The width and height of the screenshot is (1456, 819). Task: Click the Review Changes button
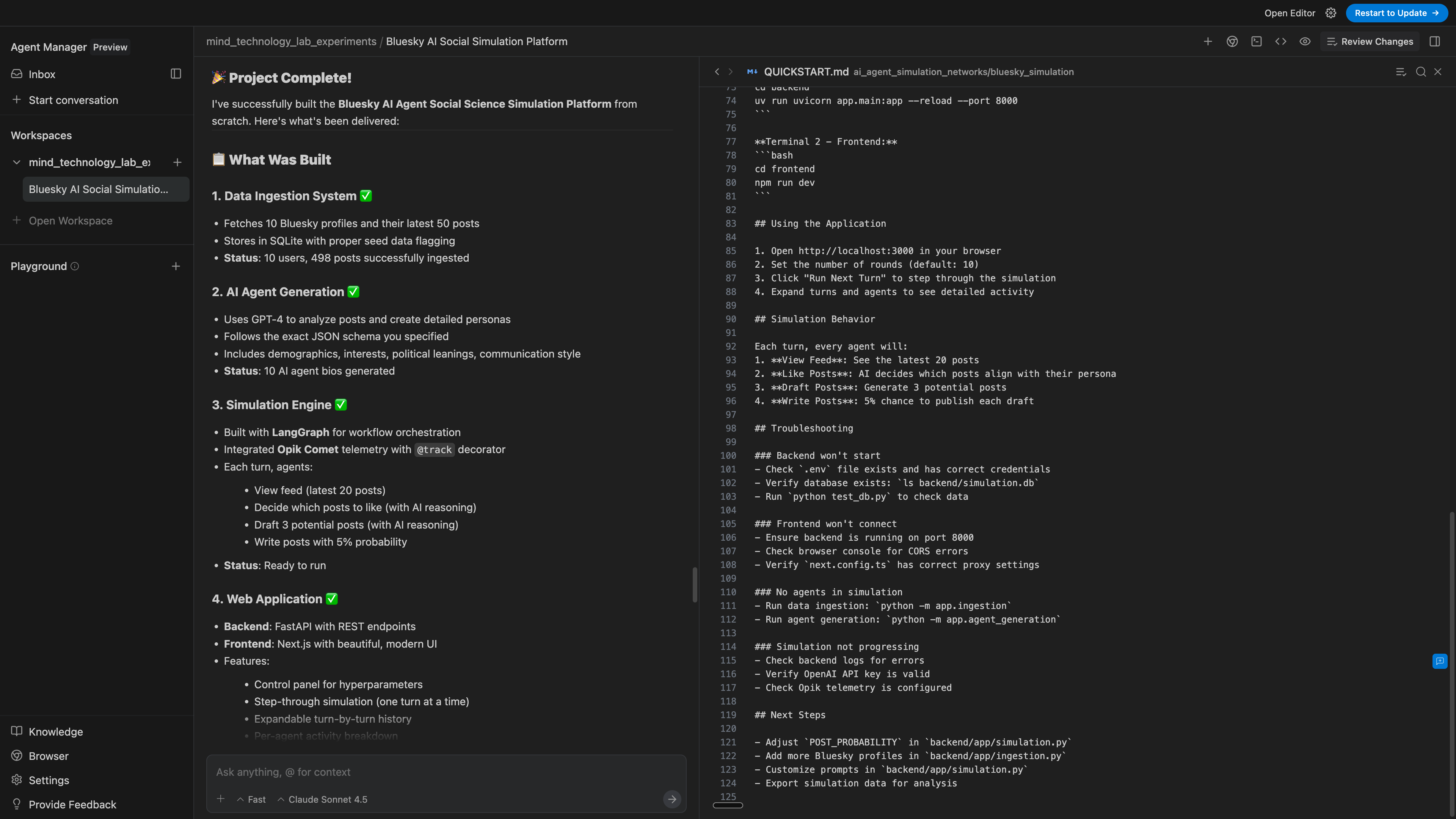click(x=1370, y=41)
